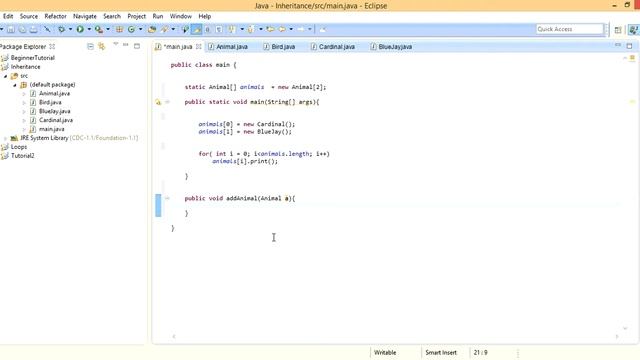The width and height of the screenshot is (640, 360).
Task: Open the Source menu
Action: coord(29,16)
